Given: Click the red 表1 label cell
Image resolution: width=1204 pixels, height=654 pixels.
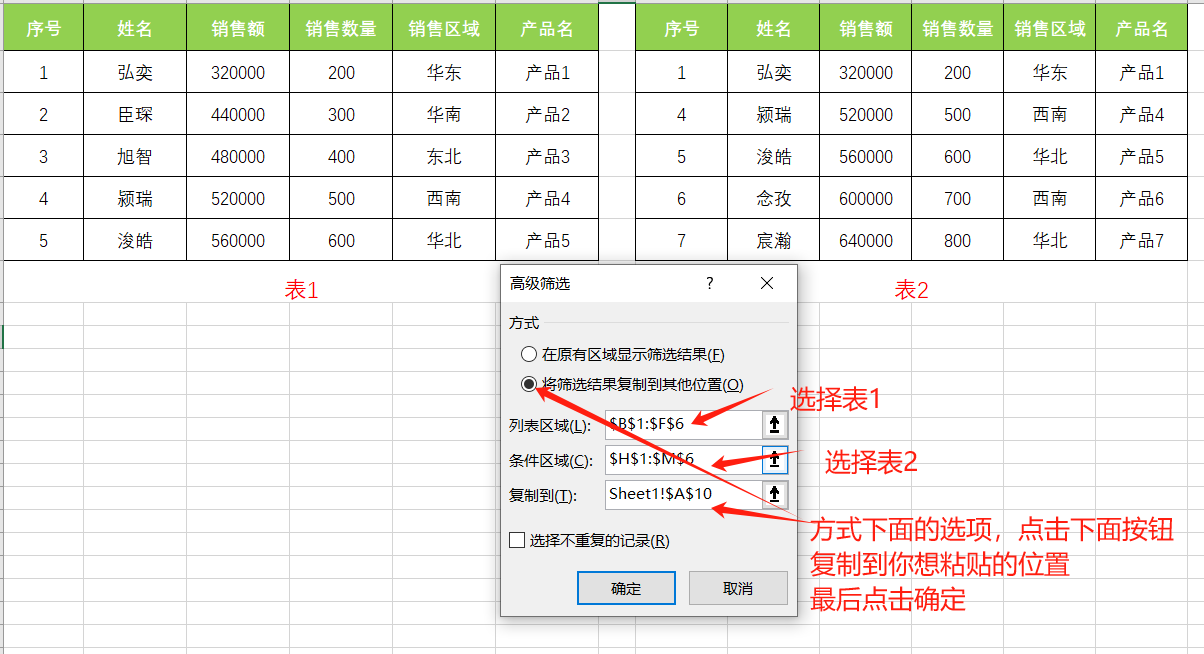Looking at the screenshot, I should [301, 290].
